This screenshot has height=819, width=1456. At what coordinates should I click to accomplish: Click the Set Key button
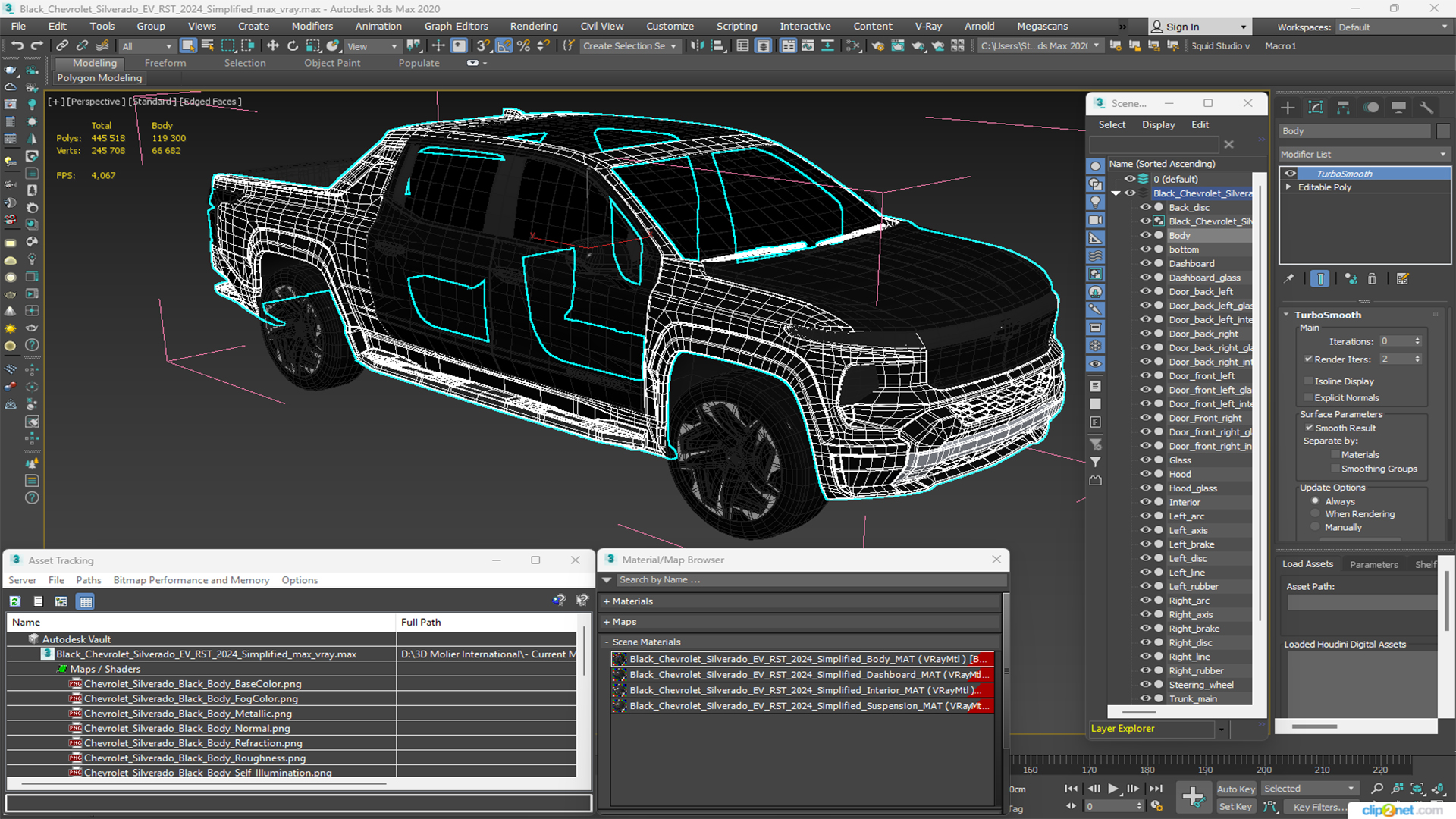[x=1235, y=807]
